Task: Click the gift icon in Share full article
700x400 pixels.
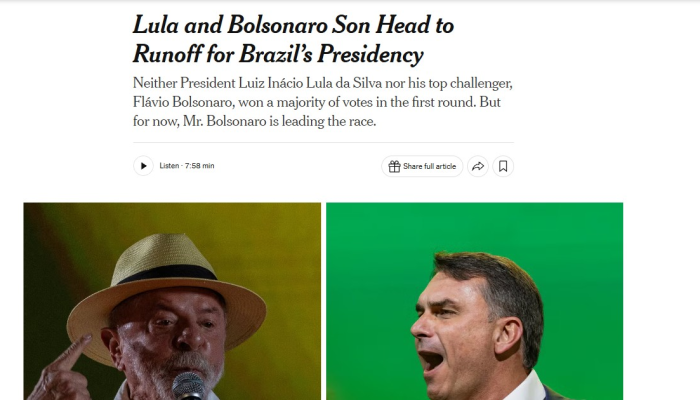Action: point(394,166)
